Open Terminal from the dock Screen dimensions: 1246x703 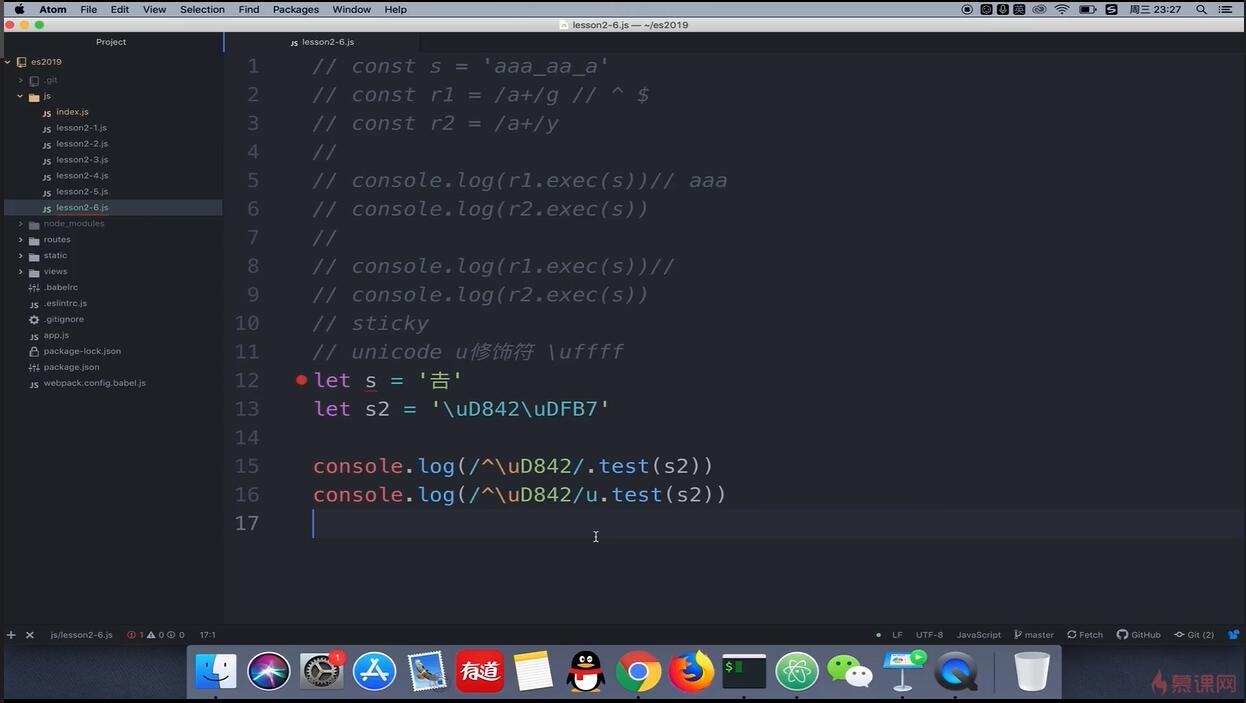tap(744, 671)
